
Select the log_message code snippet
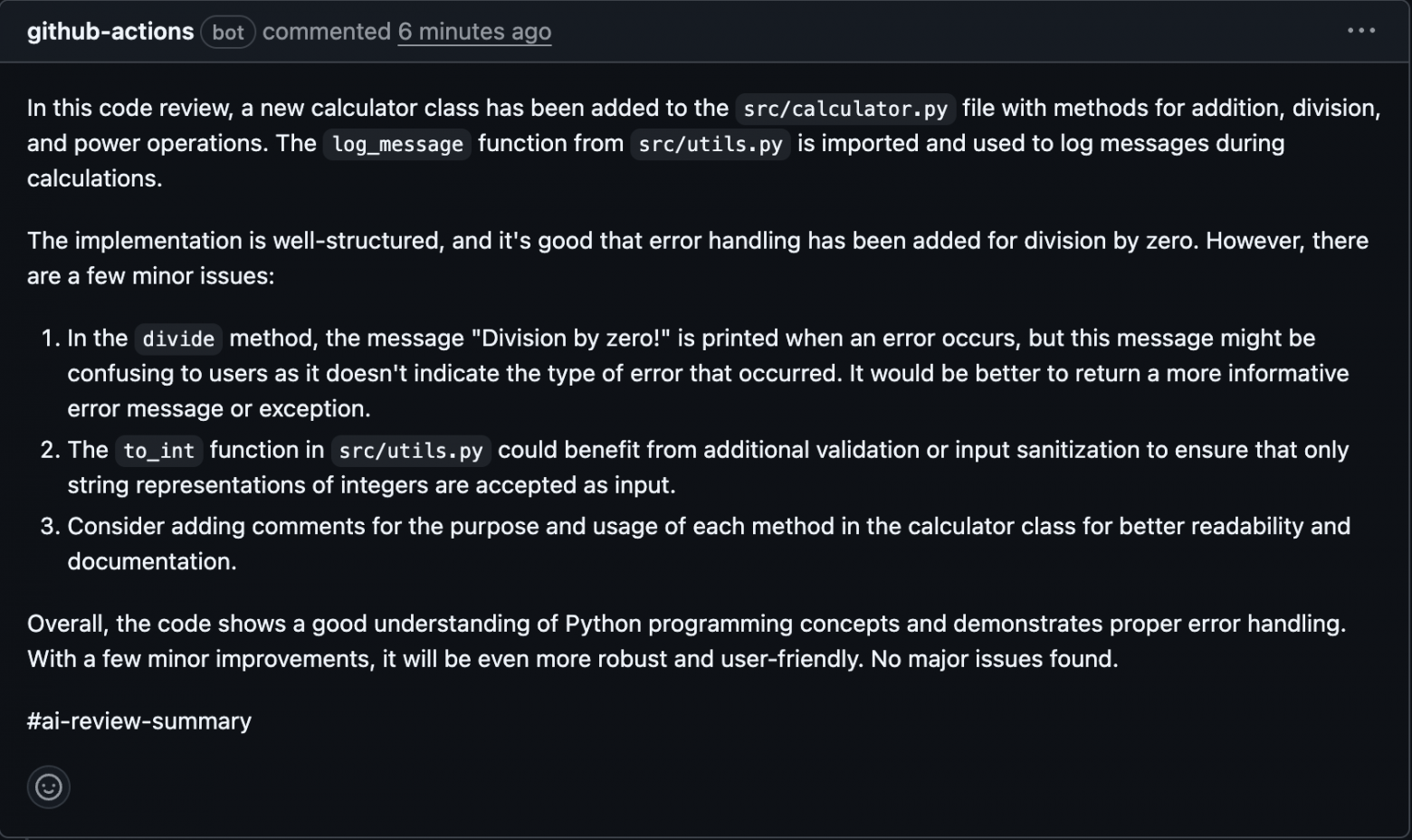tap(397, 144)
